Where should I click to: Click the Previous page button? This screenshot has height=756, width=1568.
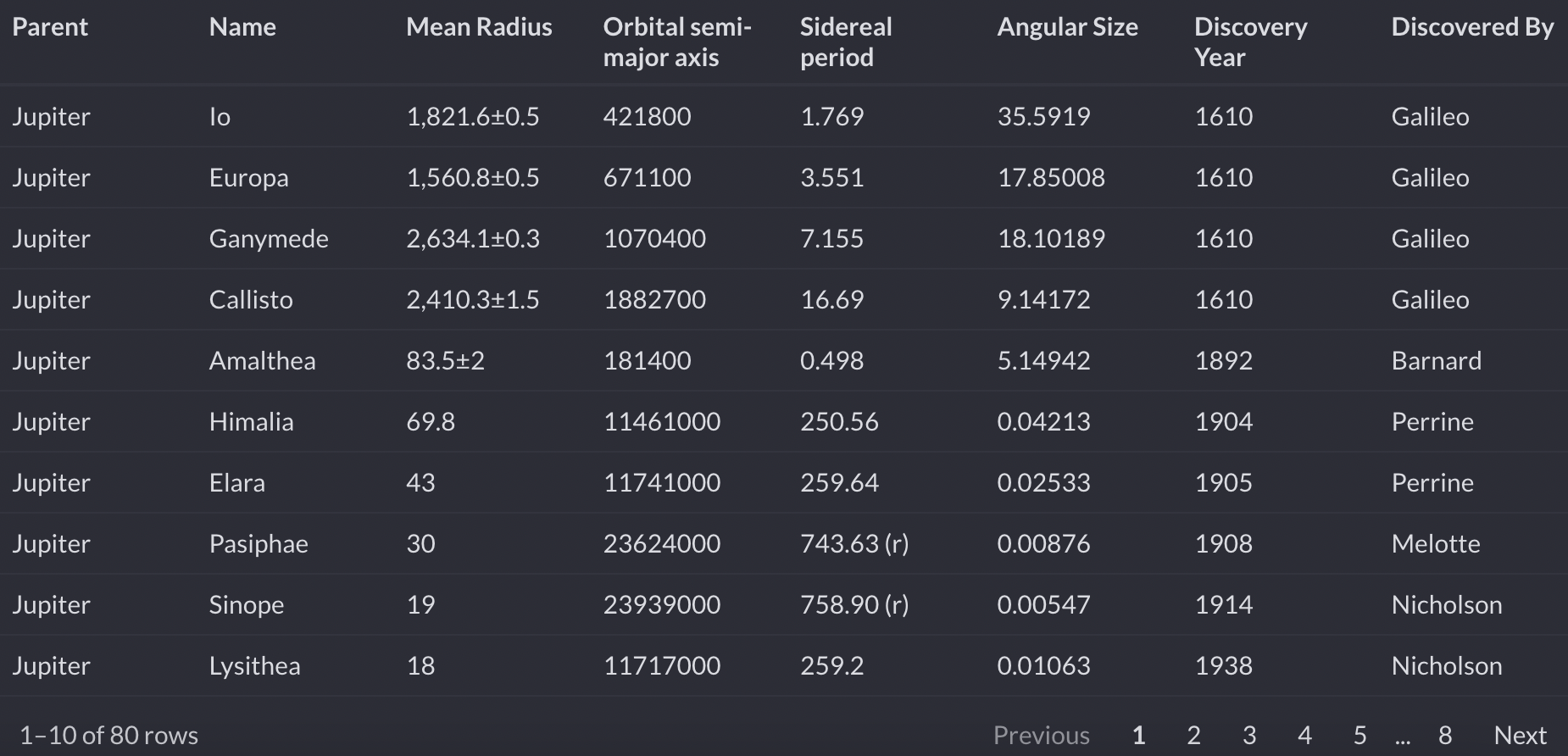pos(1041,735)
